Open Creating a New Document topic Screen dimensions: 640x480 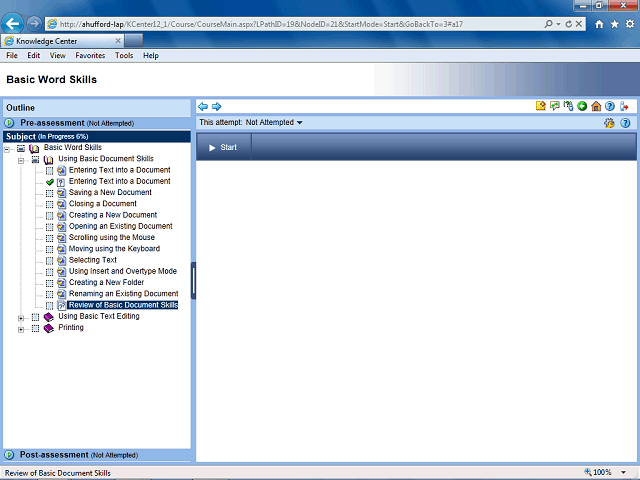tap(113, 215)
